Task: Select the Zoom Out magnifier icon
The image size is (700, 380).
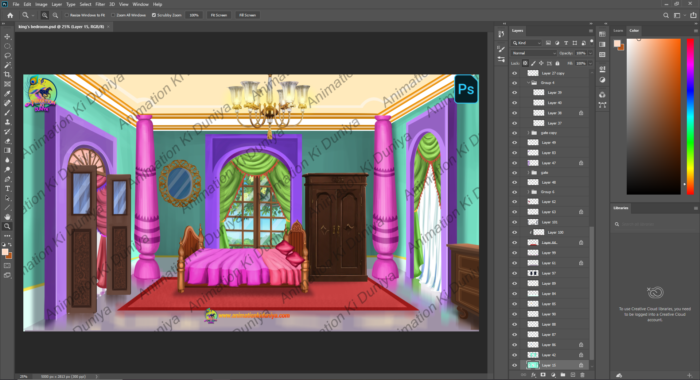Action: click(55, 15)
